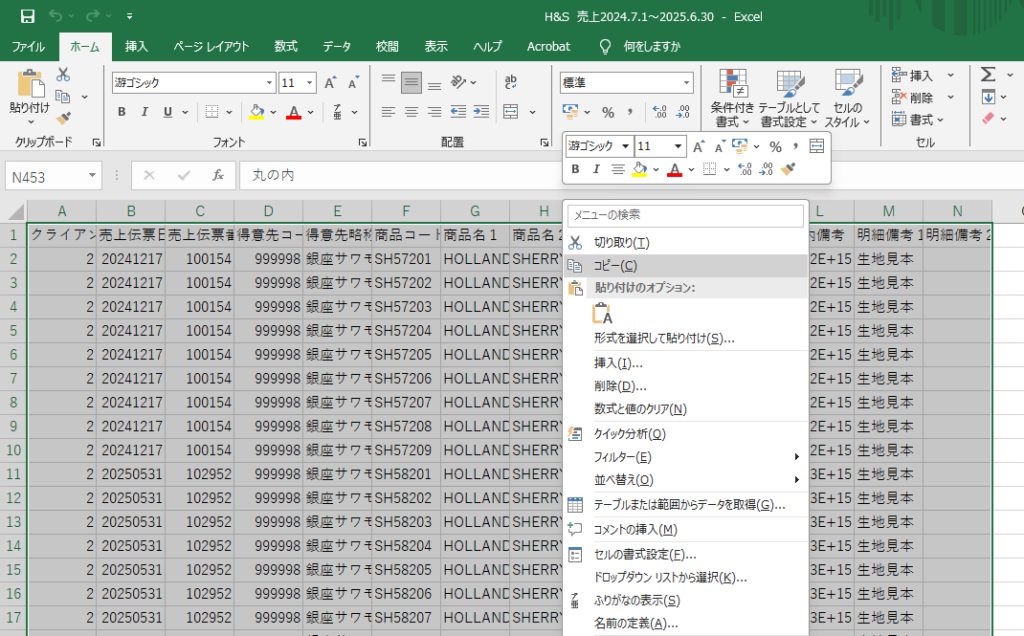Screen dimensions: 1024x636
Task: Switch to the 挿入 ribbon tab
Action: tap(136, 46)
